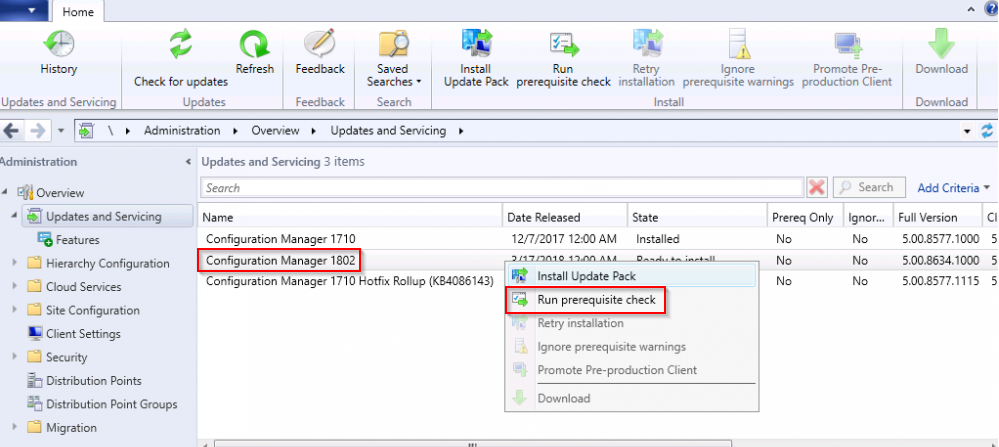Select Distribution Point Groups in the tree

(x=111, y=404)
